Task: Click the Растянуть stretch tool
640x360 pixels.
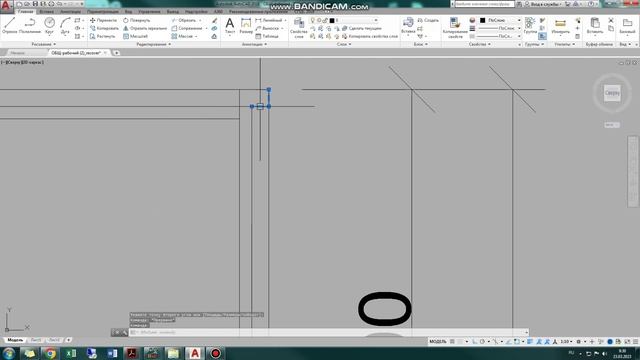Action: coord(103,36)
